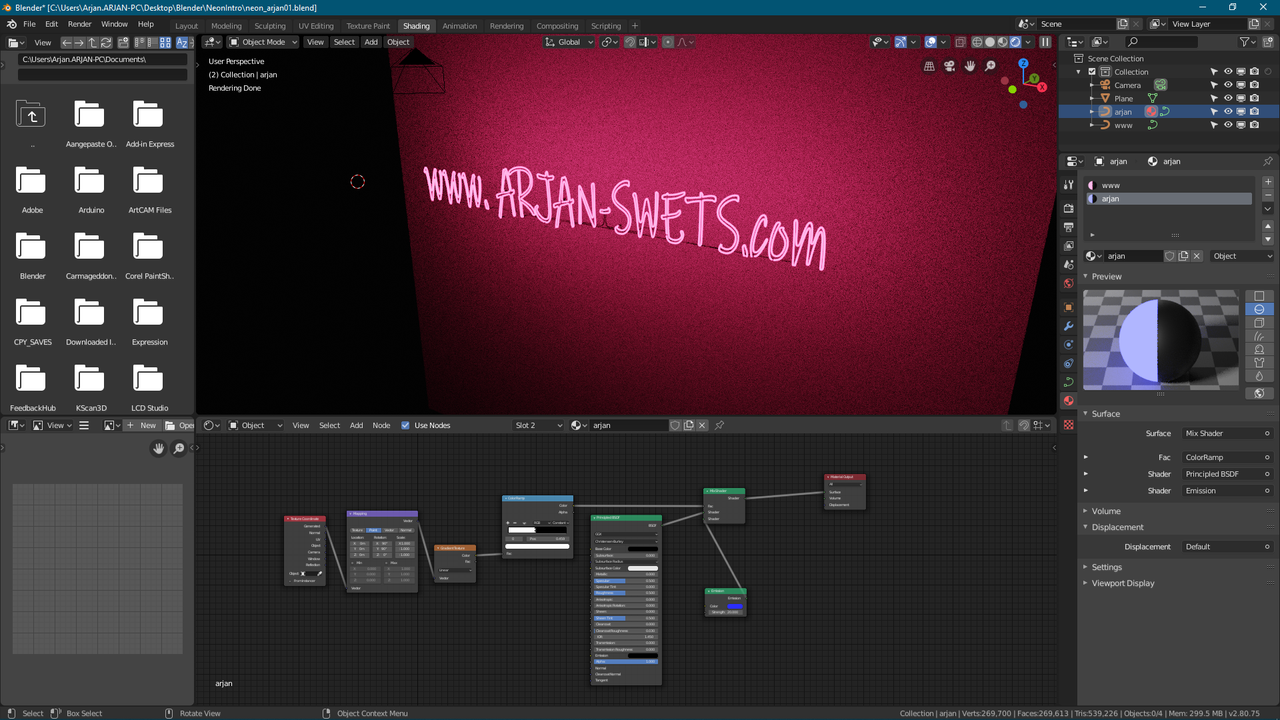
Task: Click the Emission shader field in Surface panel
Action: [1227, 491]
